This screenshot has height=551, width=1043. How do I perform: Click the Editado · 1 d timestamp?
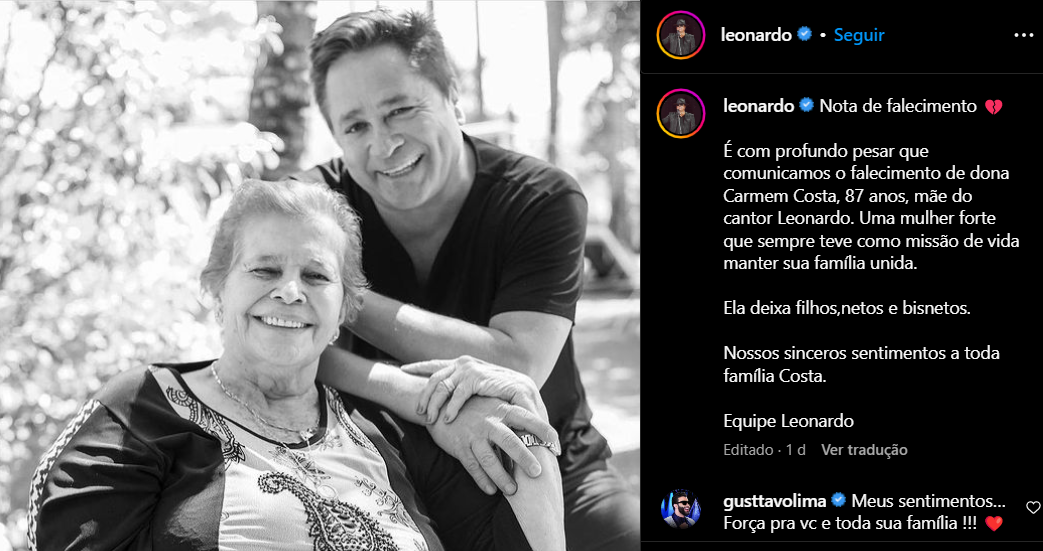764,450
